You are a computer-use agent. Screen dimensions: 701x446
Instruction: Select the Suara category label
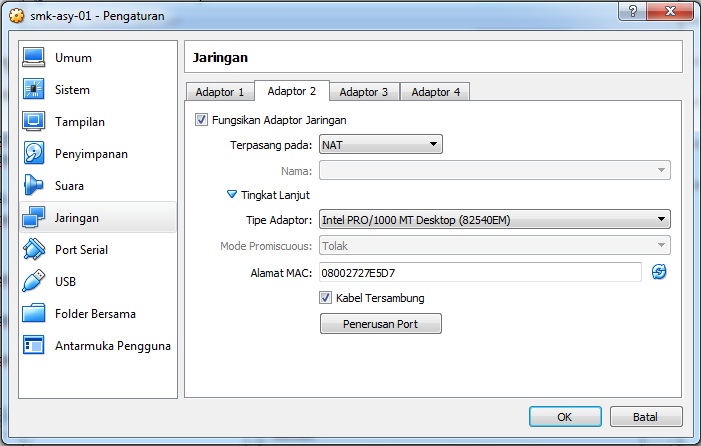click(x=69, y=186)
